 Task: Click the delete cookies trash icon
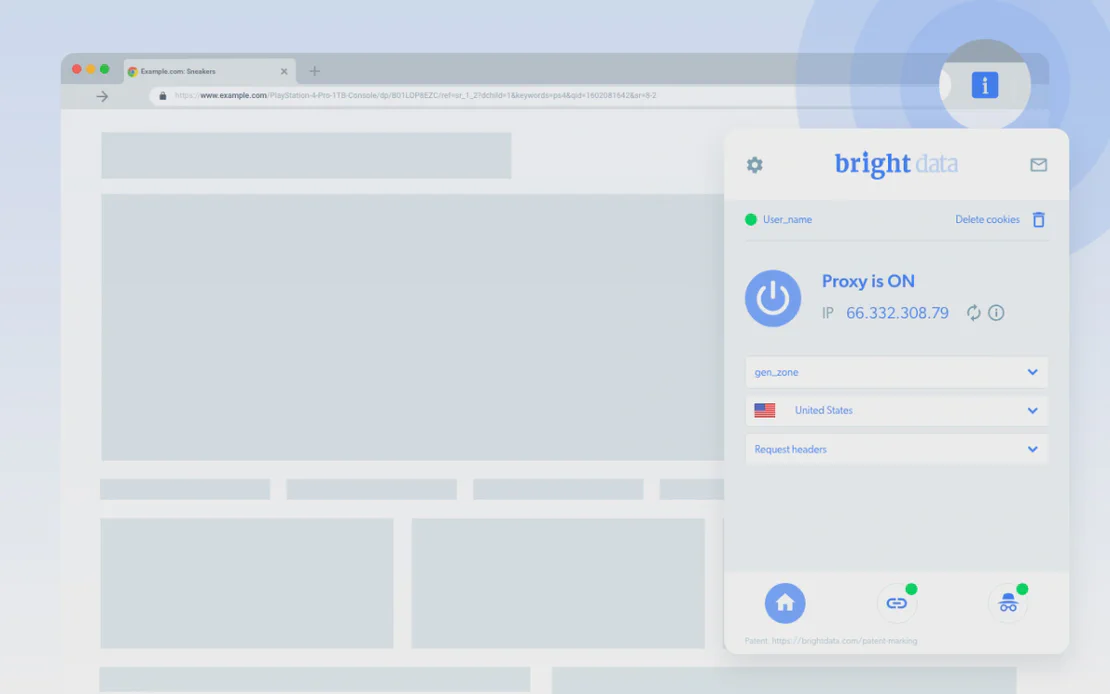tap(1039, 220)
